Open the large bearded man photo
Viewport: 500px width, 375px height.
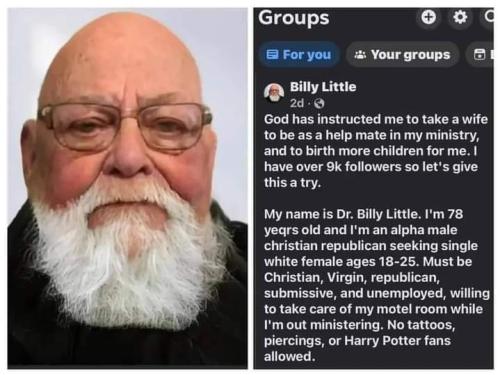coord(128,188)
